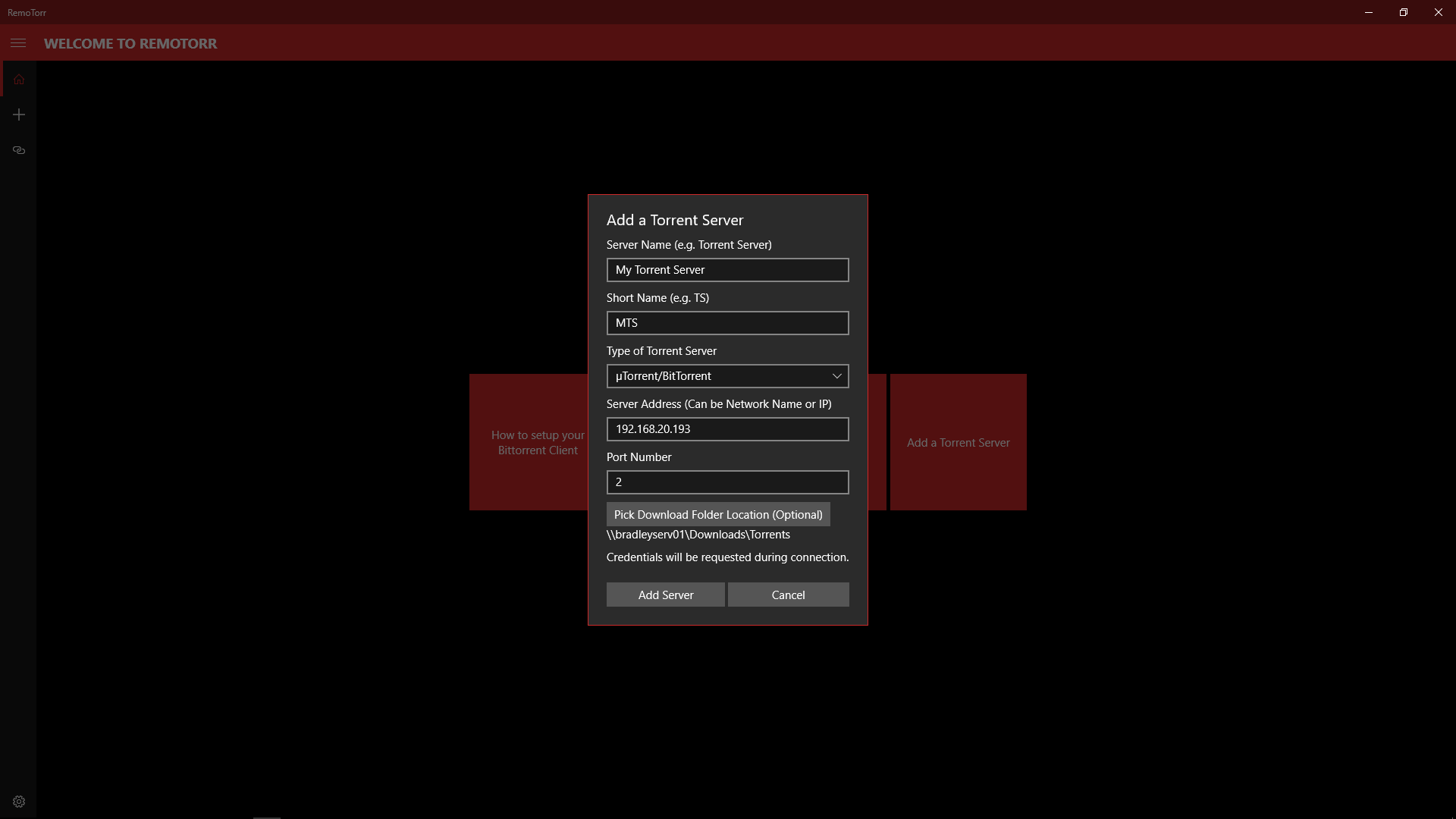This screenshot has height=819, width=1456.
Task: Expand Type of Torrent Server dropdown arrow
Action: click(836, 376)
